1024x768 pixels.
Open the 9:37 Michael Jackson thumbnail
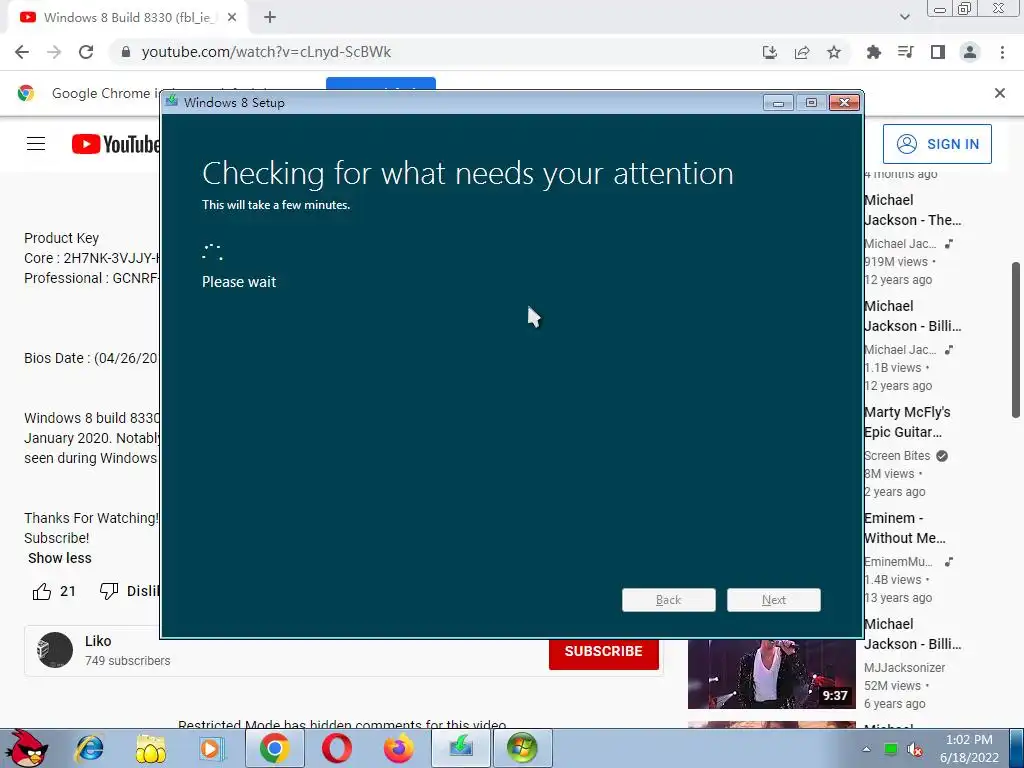[772, 674]
